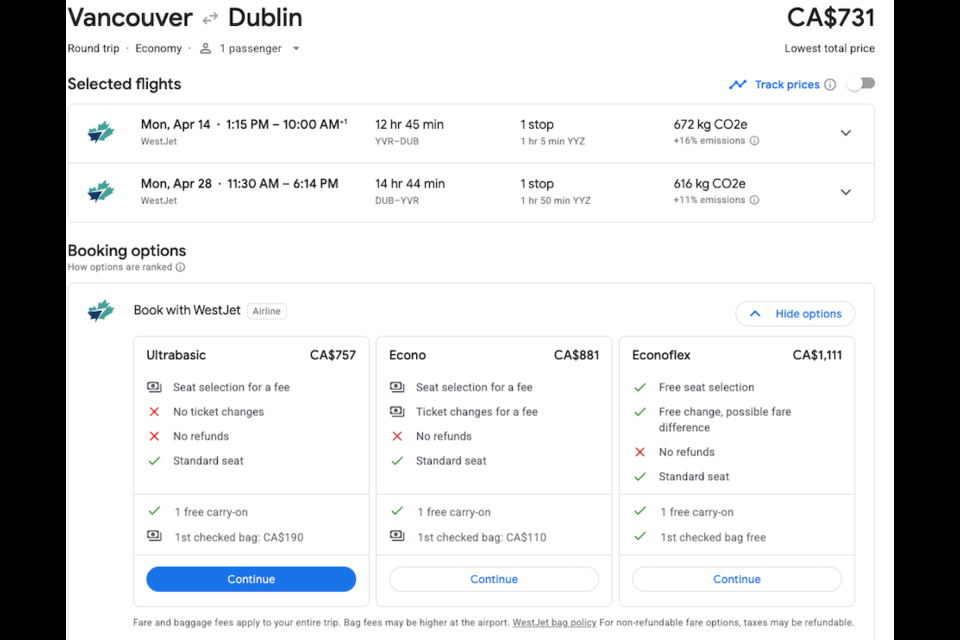
Task: Click the How options are ranked text
Action: (120, 267)
